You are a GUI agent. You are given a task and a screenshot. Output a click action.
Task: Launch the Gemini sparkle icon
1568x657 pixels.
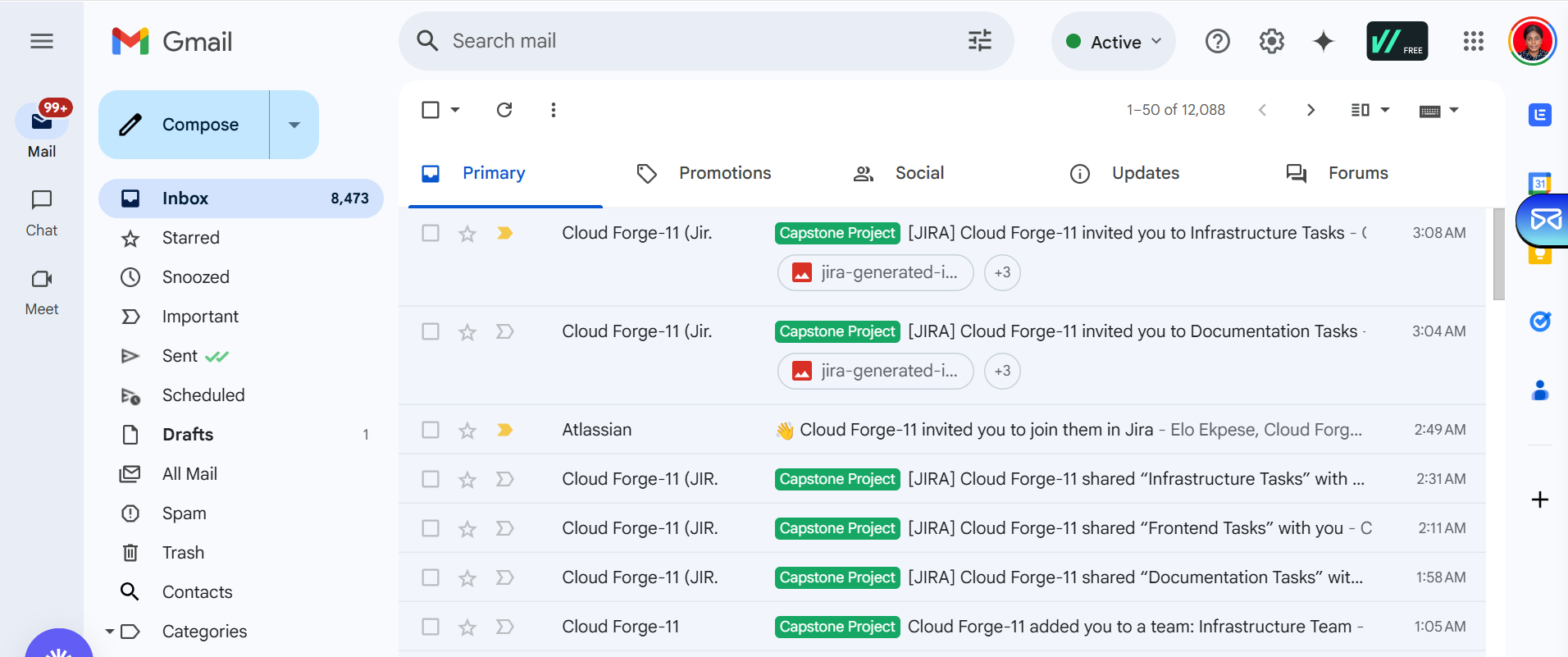(1324, 41)
